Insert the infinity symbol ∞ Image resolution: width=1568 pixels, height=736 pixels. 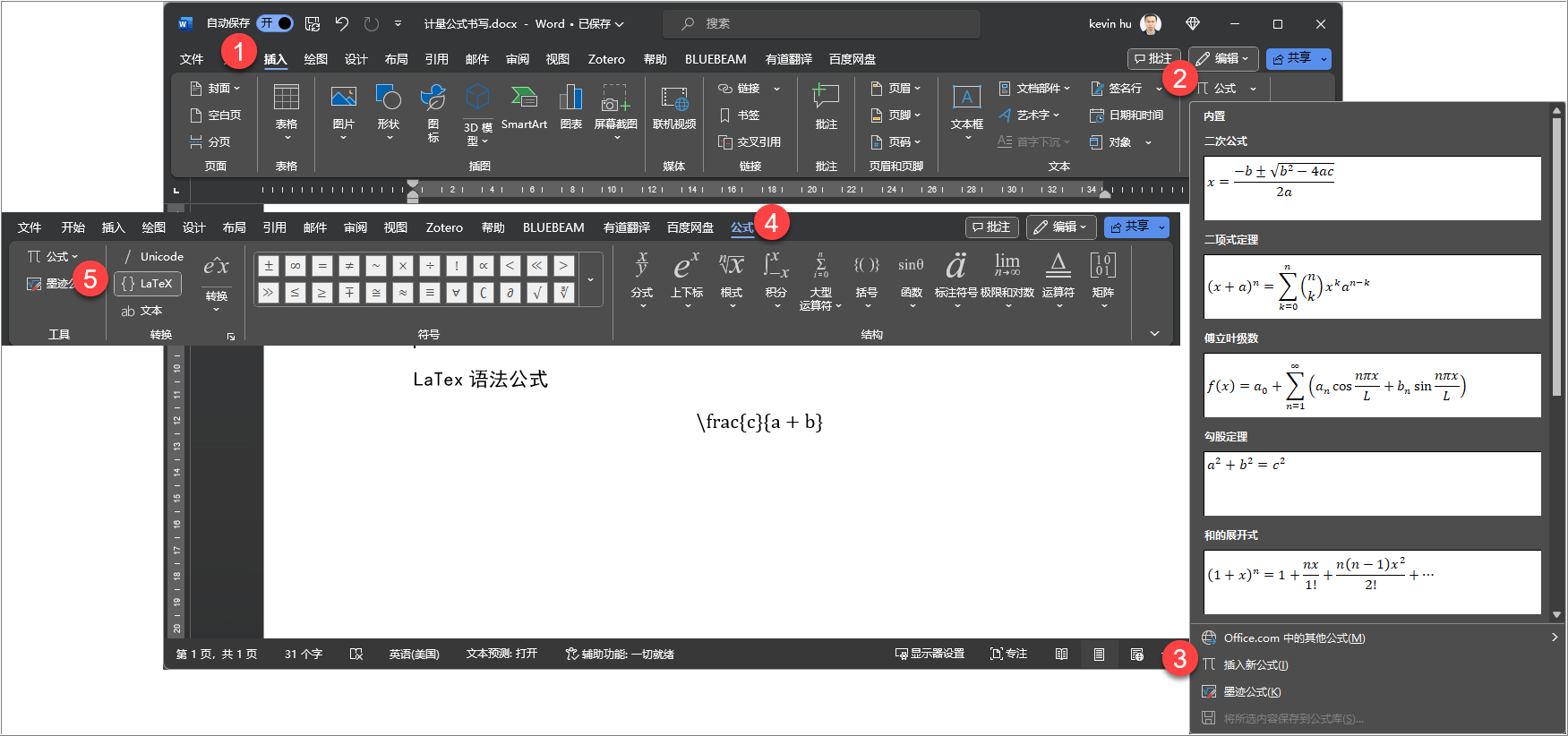[x=295, y=266]
